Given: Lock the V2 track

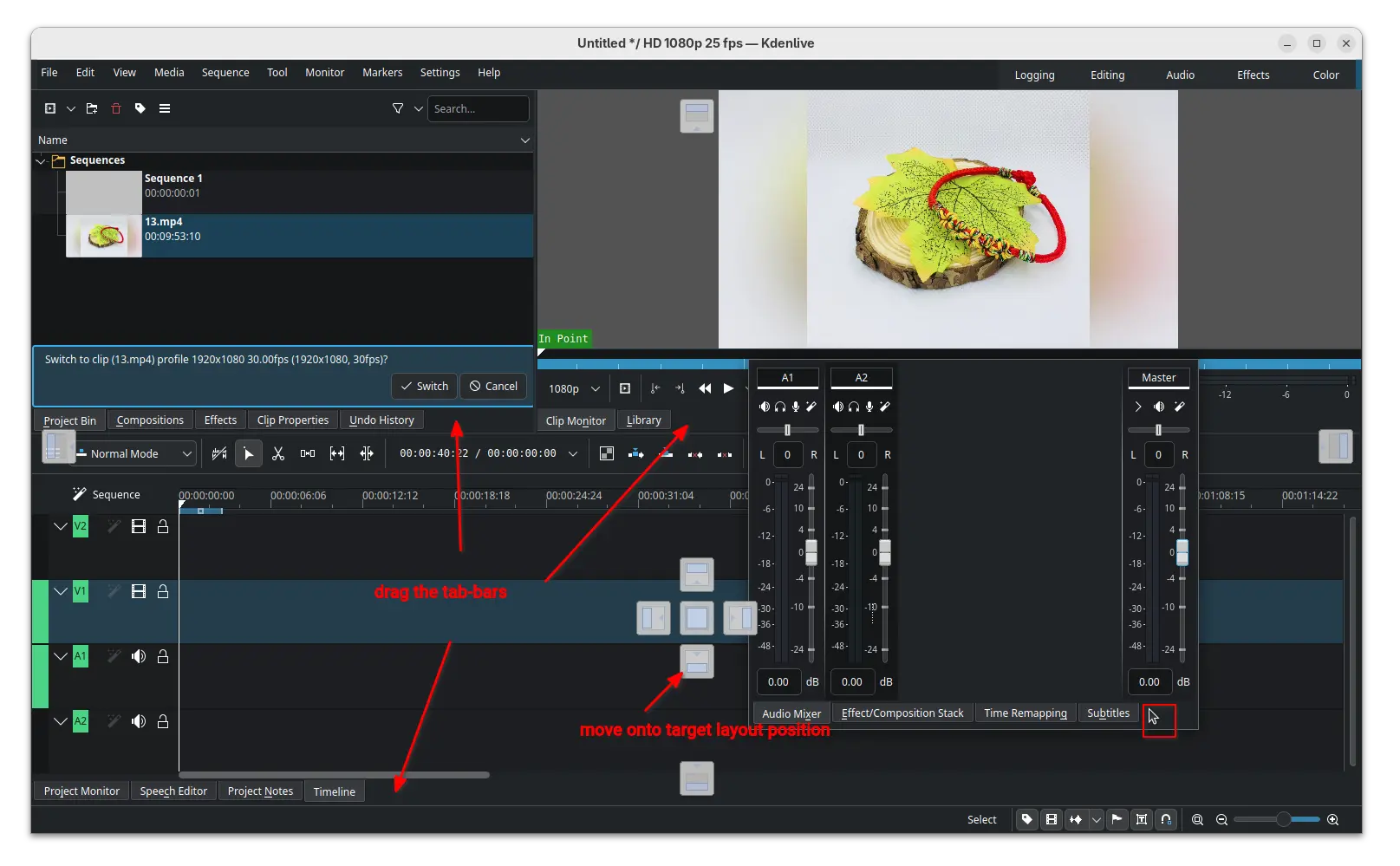Looking at the screenshot, I should (163, 526).
